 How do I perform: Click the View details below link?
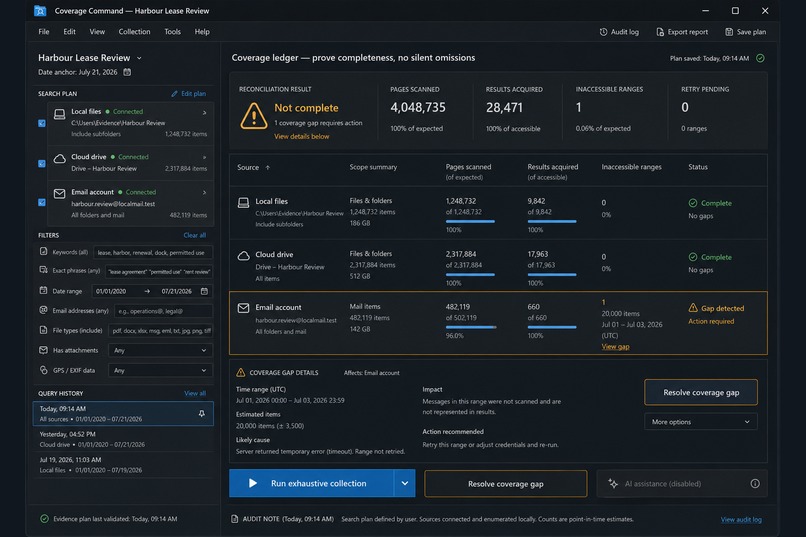[301, 137]
